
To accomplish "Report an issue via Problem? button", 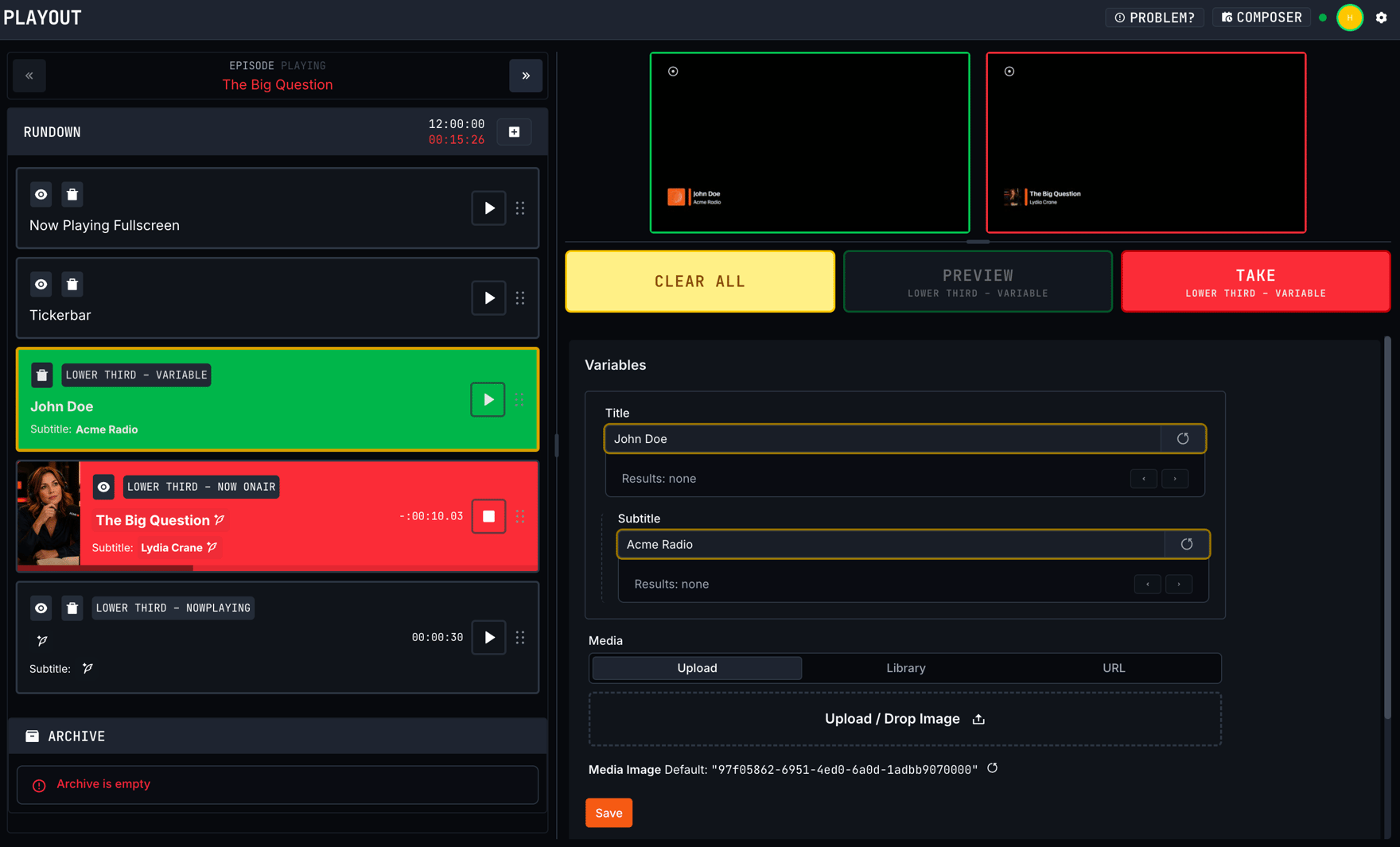I will click(x=1154, y=17).
